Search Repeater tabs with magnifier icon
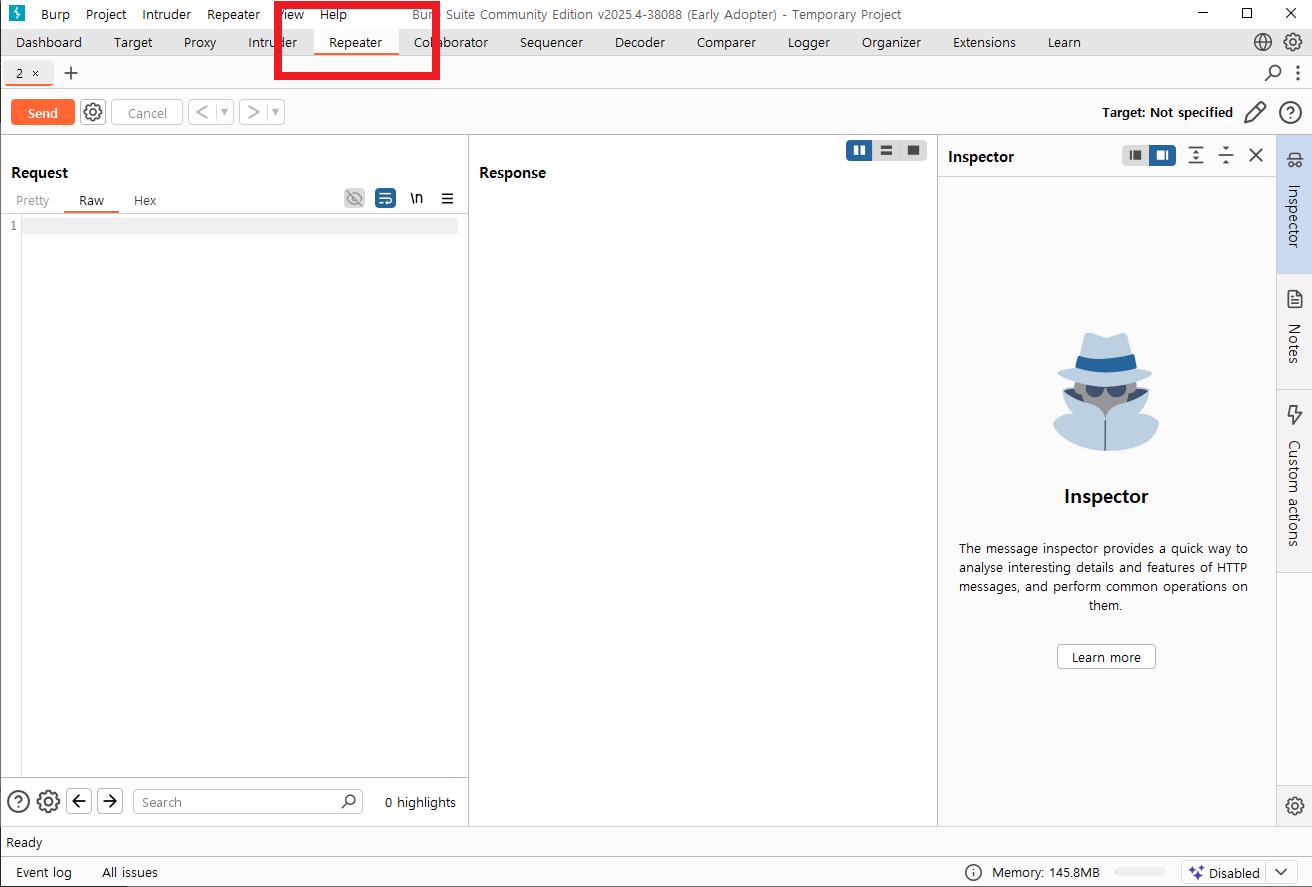The image size is (1312, 887). (1273, 73)
